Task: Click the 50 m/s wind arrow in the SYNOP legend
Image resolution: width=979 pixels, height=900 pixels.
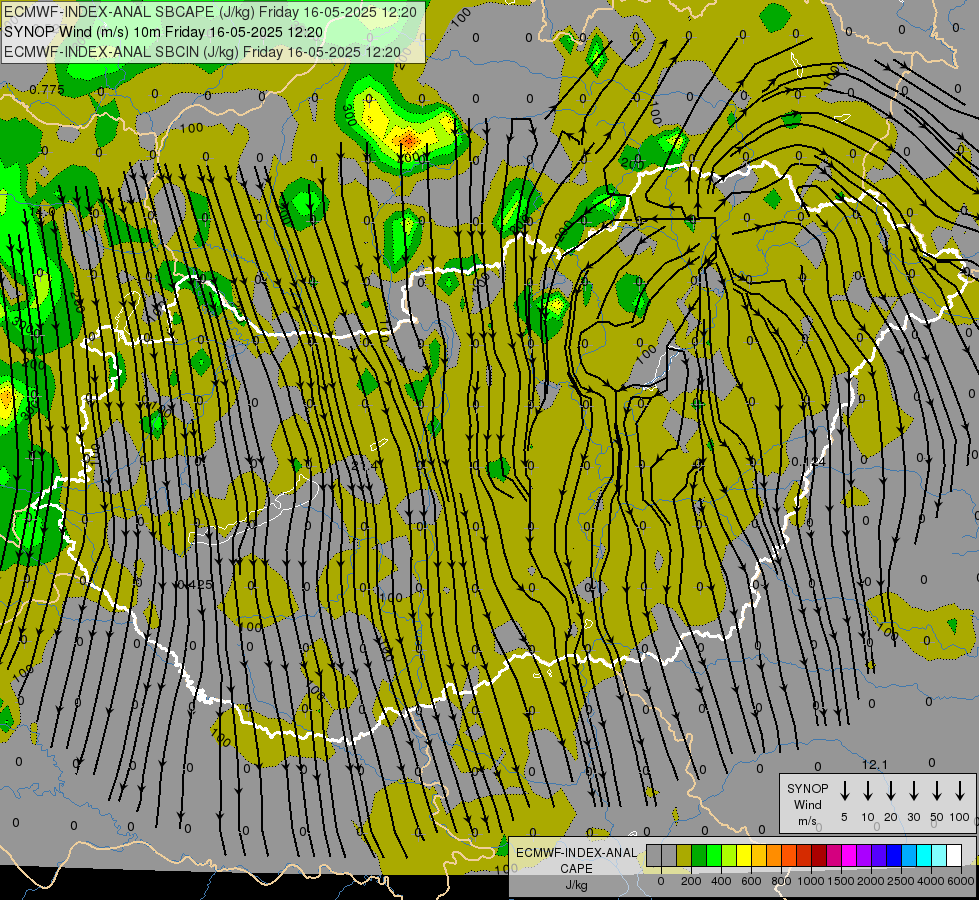Action: coord(937,791)
